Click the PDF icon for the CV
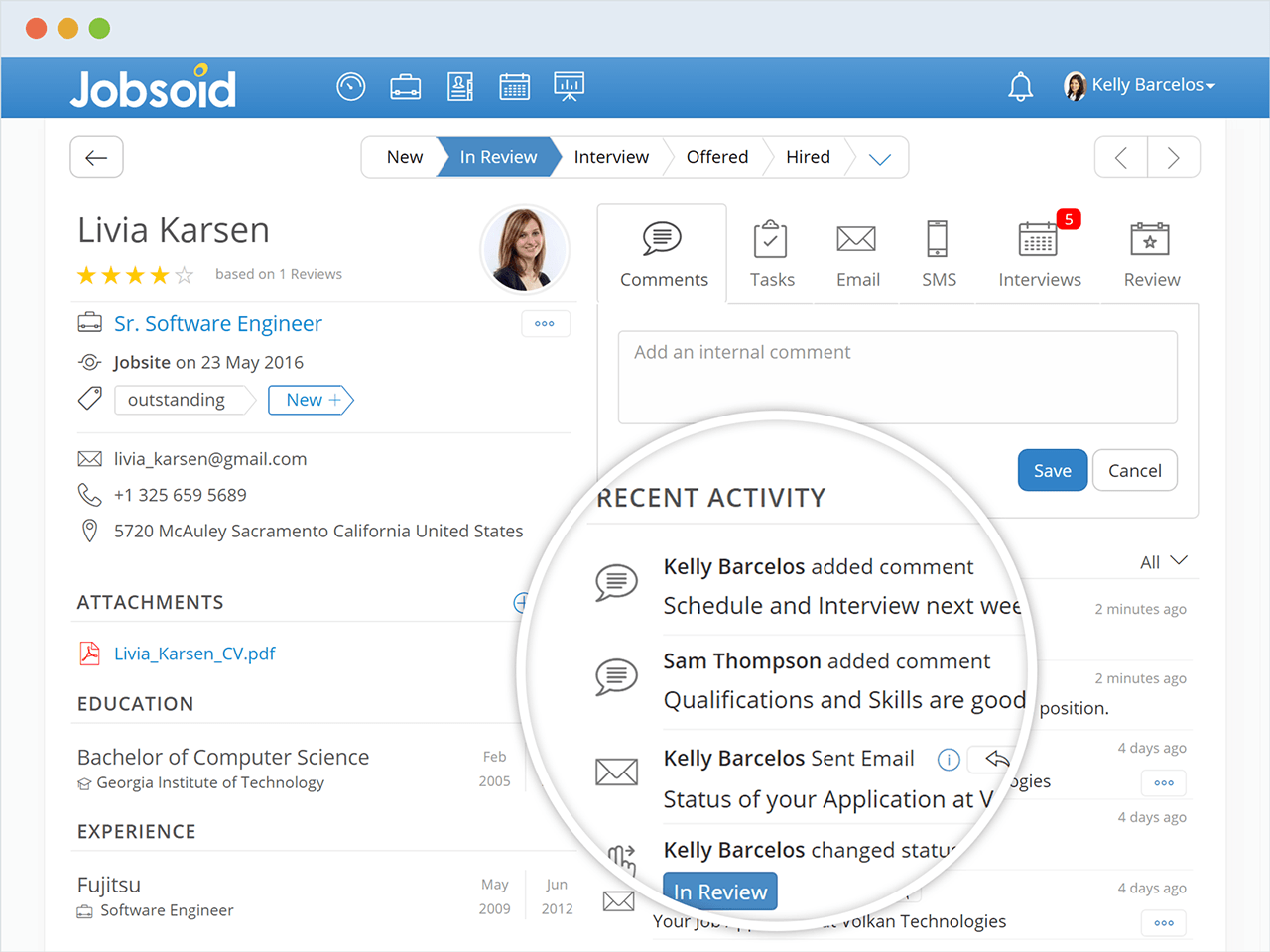This screenshot has width=1270, height=952. (x=89, y=653)
